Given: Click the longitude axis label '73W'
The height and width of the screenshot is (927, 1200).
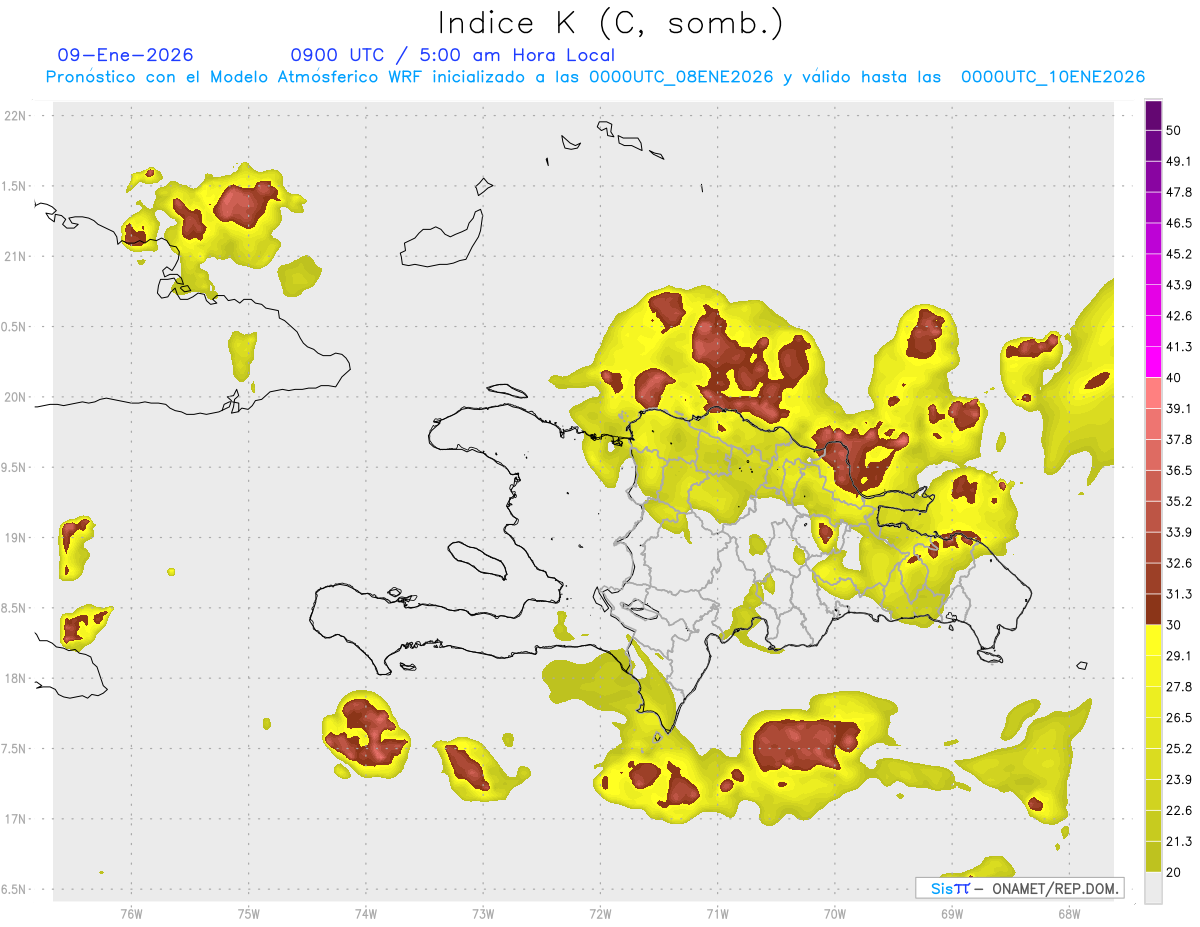Looking at the screenshot, I should click(x=483, y=914).
